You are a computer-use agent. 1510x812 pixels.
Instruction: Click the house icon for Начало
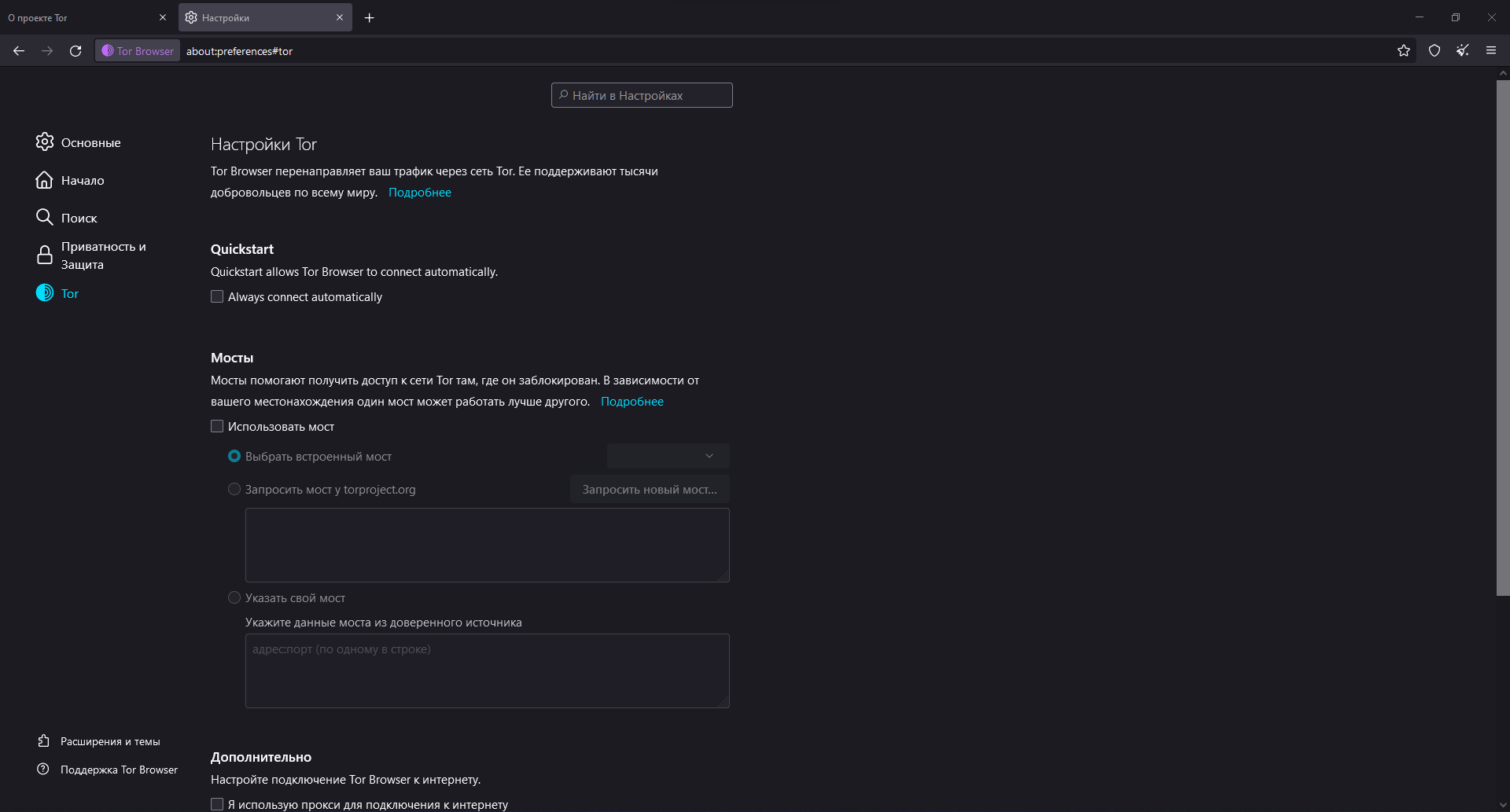click(45, 180)
